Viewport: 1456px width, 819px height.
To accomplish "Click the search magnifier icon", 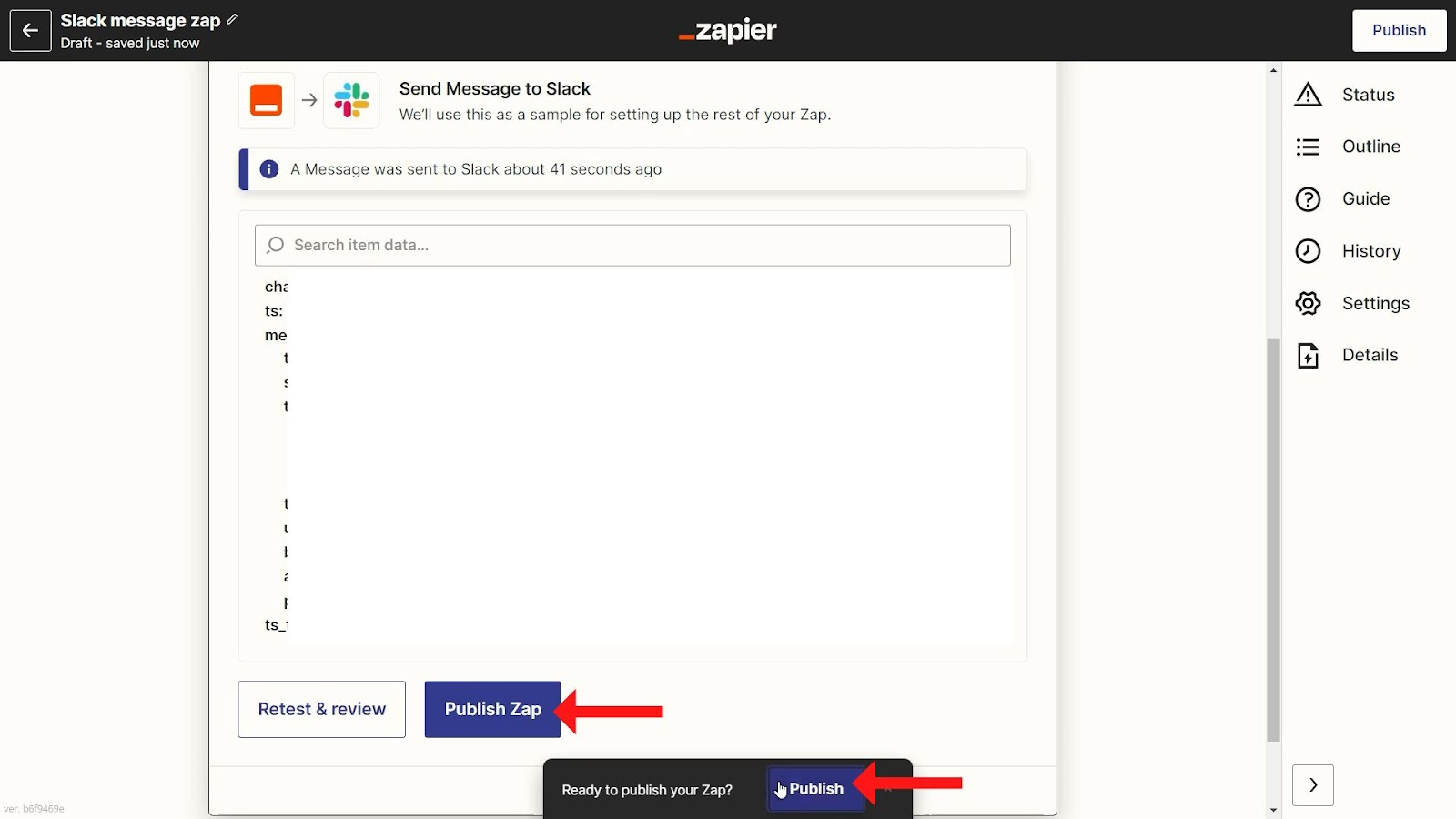I will click(275, 245).
